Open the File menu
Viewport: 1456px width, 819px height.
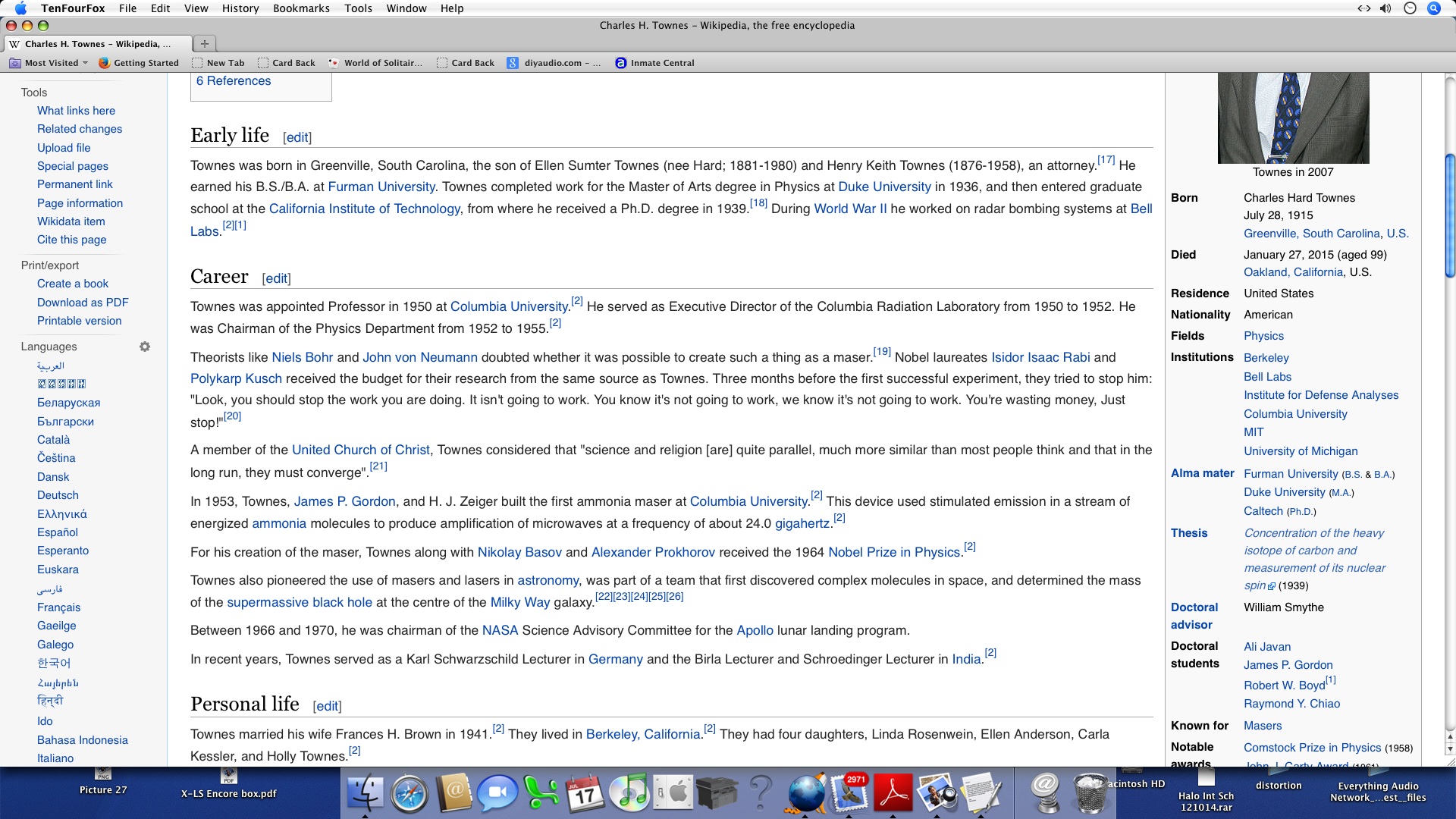[127, 8]
